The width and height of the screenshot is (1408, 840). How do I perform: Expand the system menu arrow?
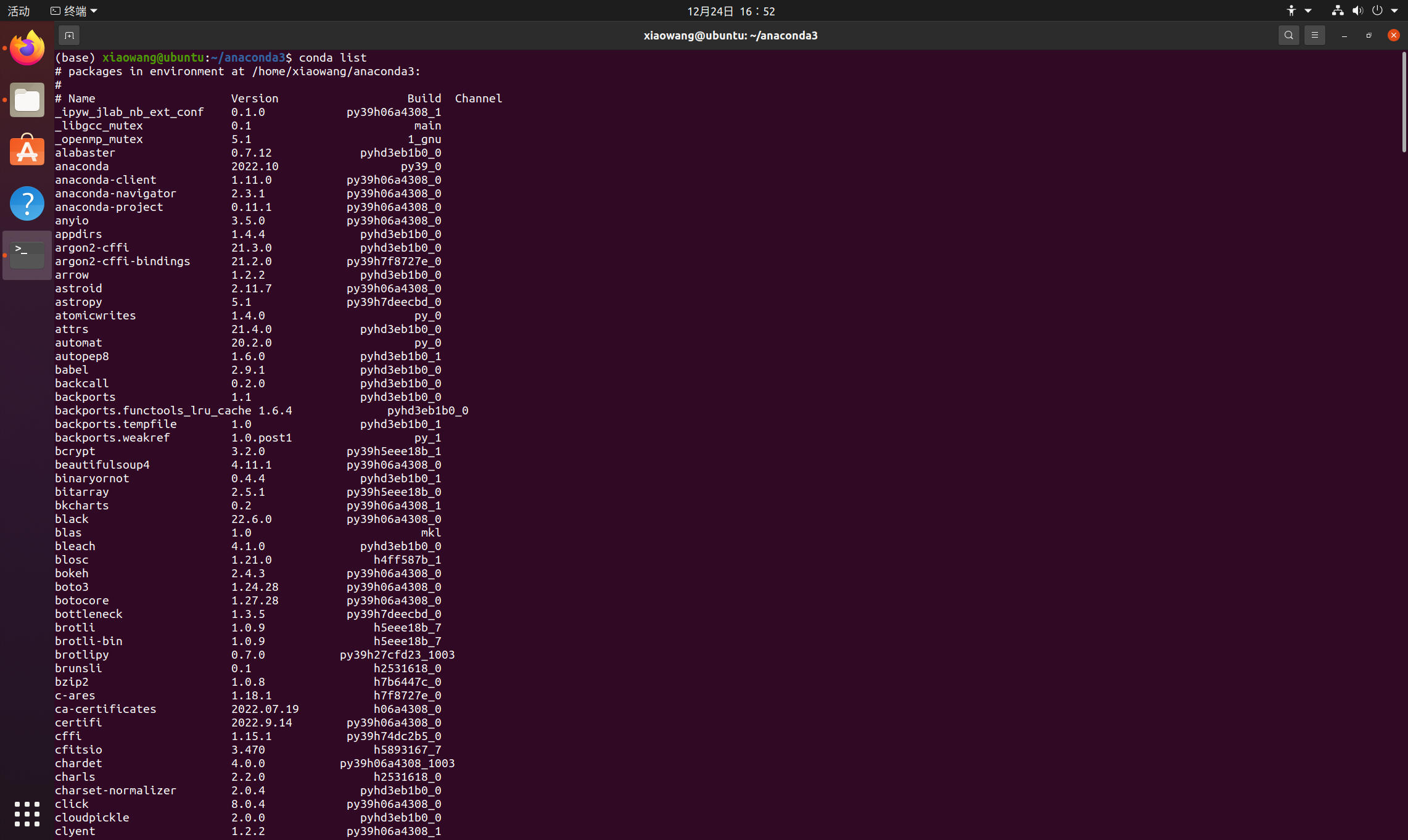1394,10
